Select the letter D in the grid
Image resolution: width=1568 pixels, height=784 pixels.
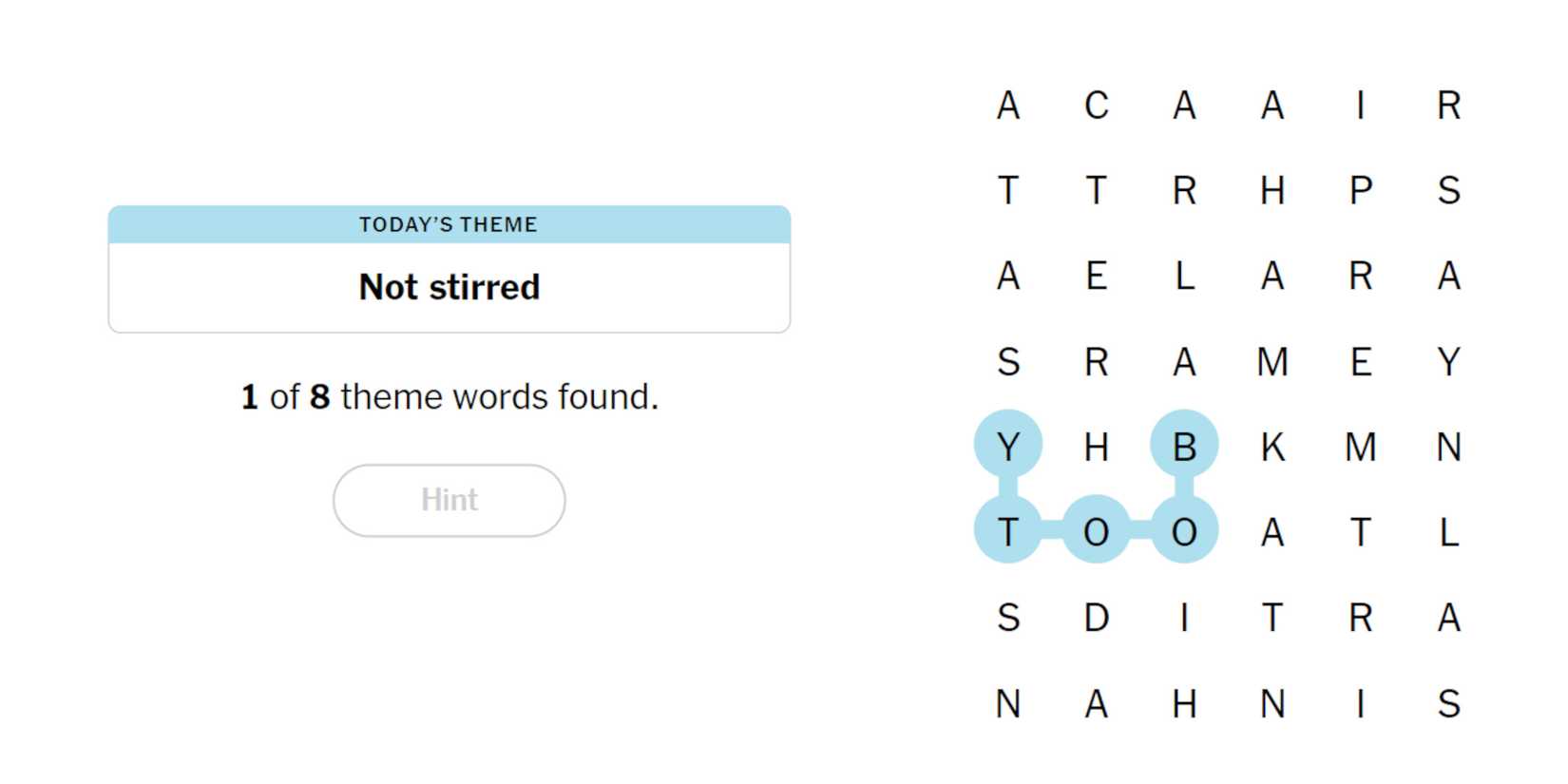tap(1096, 618)
